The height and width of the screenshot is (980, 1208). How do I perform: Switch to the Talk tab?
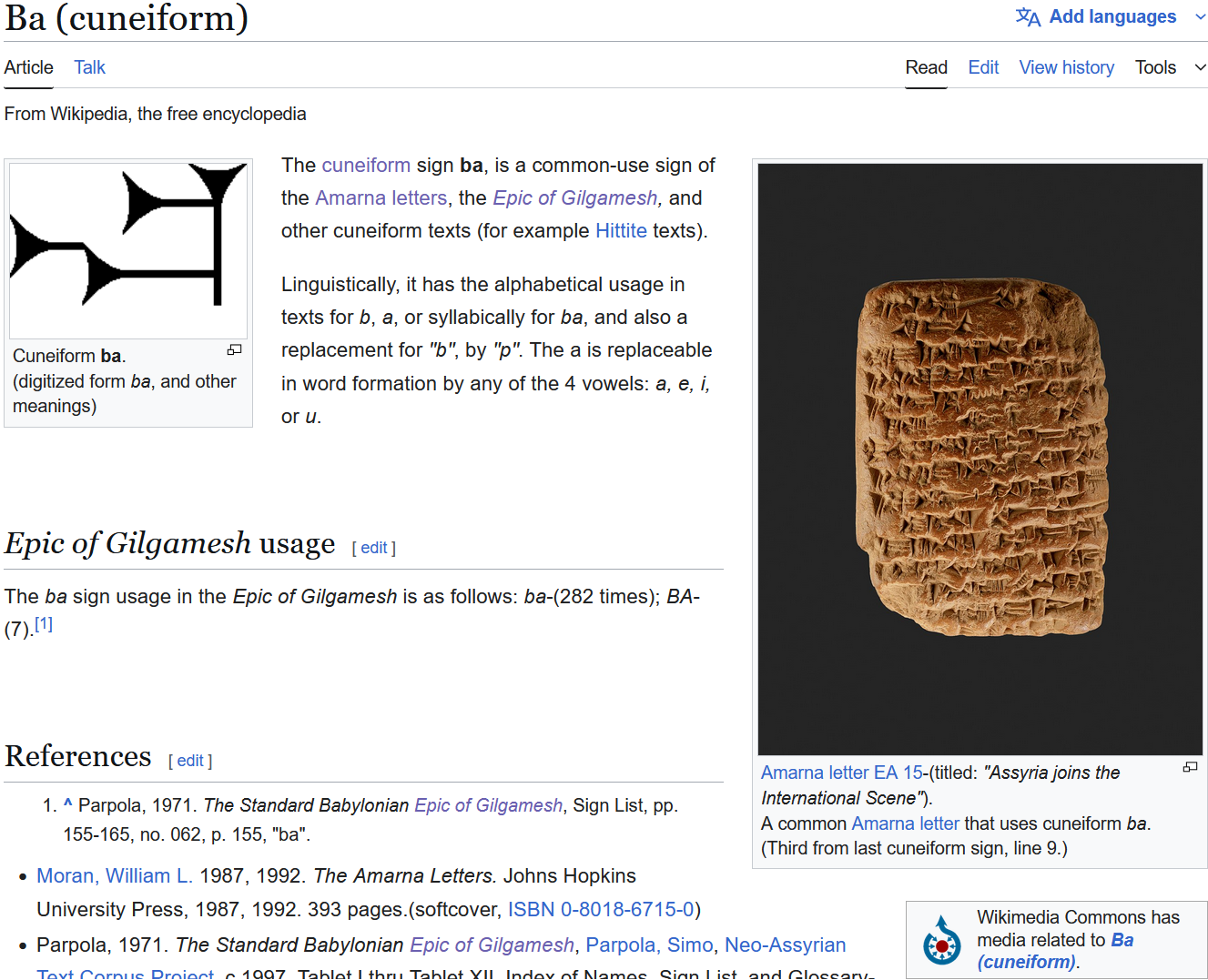coord(89,67)
